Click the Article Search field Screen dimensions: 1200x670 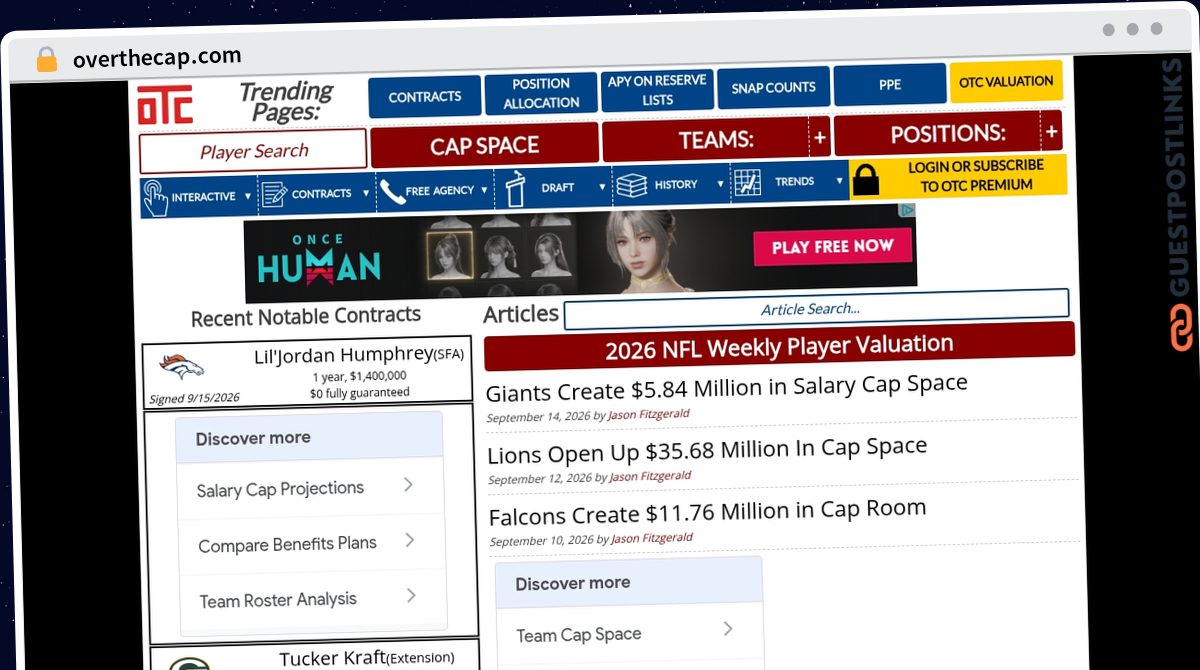point(816,309)
